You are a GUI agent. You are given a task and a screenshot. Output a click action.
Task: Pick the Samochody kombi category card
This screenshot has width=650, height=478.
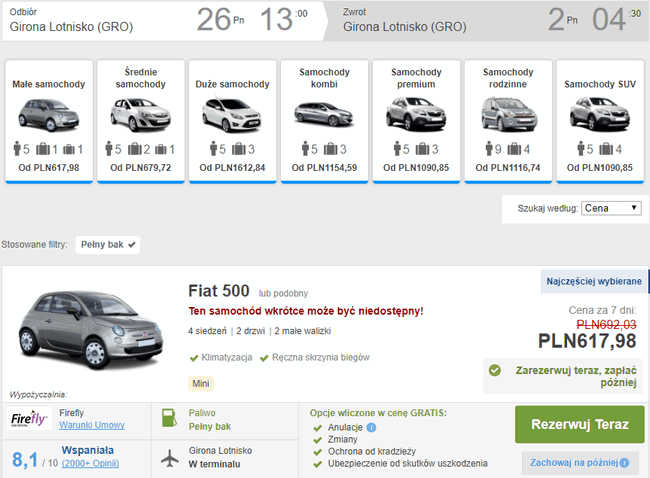pos(325,121)
